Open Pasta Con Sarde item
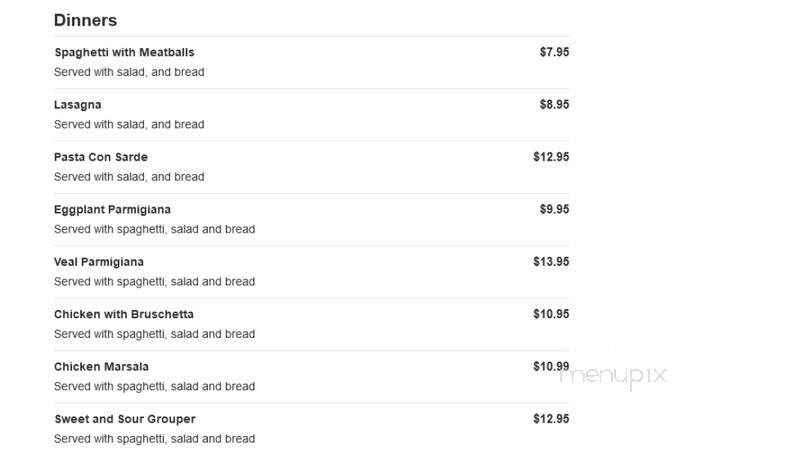Viewport: 792px width, 458px height. tap(101, 157)
